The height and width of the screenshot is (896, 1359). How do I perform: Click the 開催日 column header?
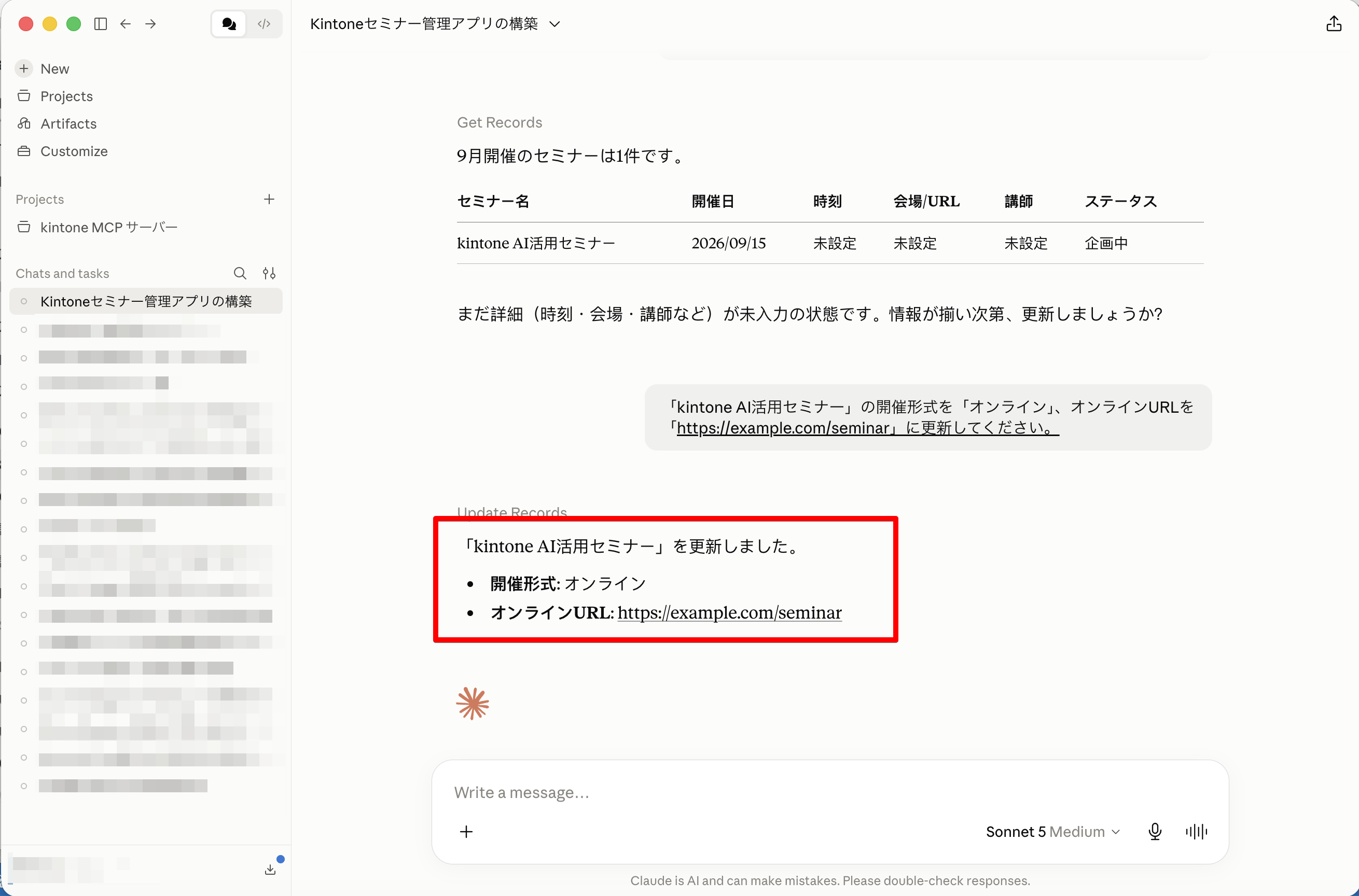(713, 201)
